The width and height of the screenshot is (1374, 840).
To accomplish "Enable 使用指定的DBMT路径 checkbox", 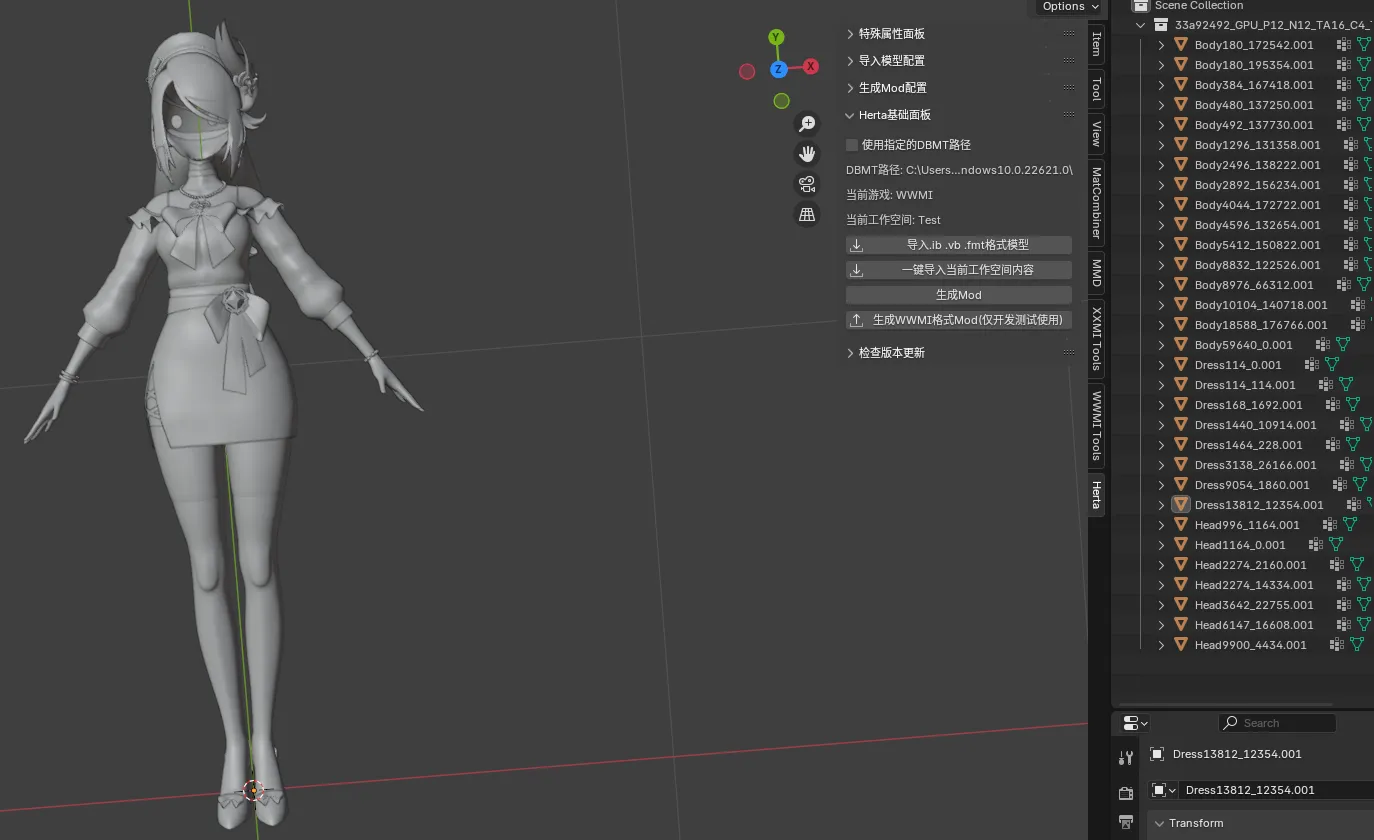I will tap(852, 145).
